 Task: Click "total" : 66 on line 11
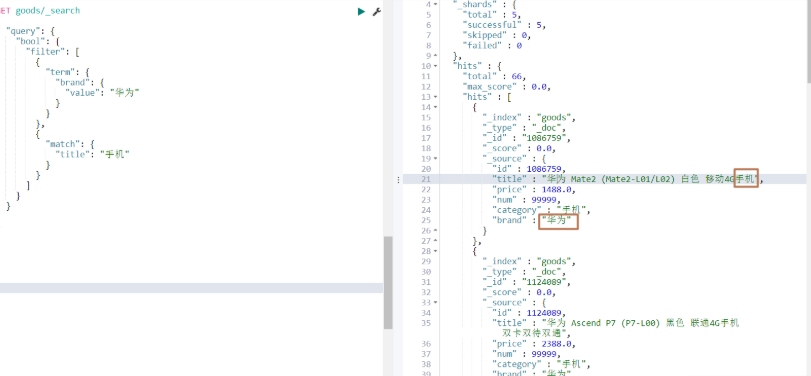tap(494, 76)
